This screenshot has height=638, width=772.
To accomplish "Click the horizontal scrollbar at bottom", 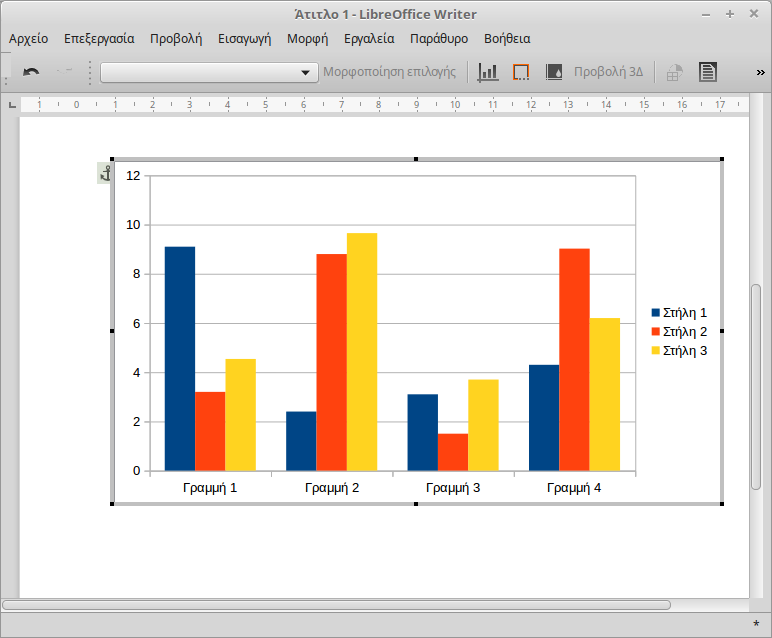I will point(336,604).
